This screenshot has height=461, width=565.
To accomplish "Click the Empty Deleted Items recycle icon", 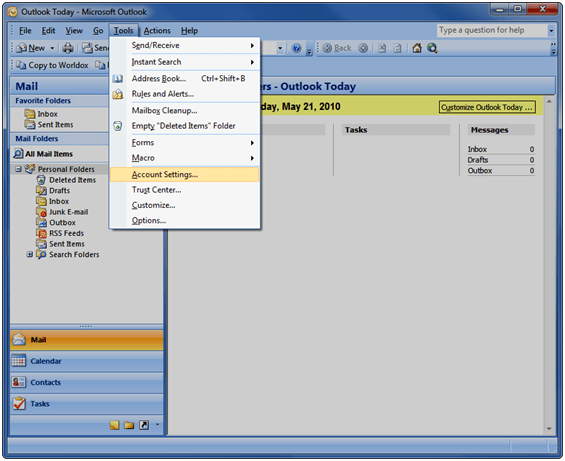I will (118, 126).
